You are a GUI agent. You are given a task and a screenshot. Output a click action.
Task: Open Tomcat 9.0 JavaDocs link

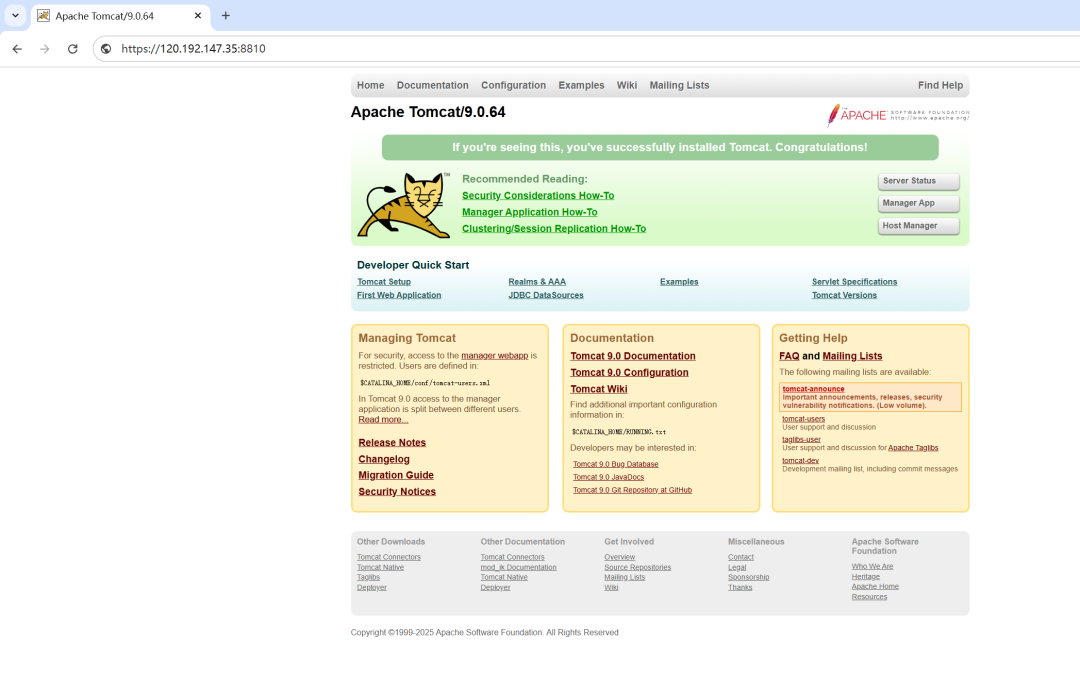[608, 477]
